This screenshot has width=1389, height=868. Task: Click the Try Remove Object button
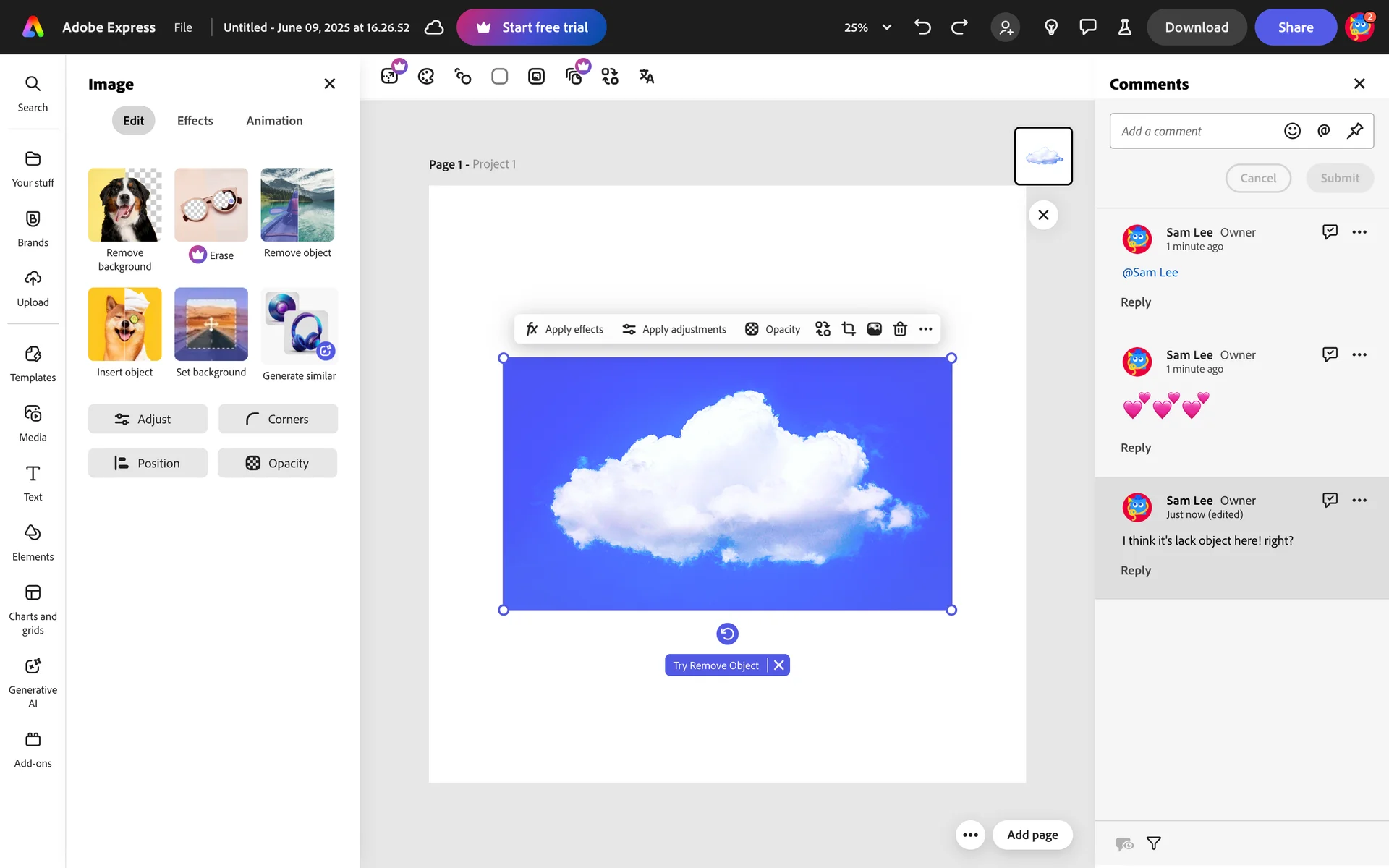tap(715, 665)
